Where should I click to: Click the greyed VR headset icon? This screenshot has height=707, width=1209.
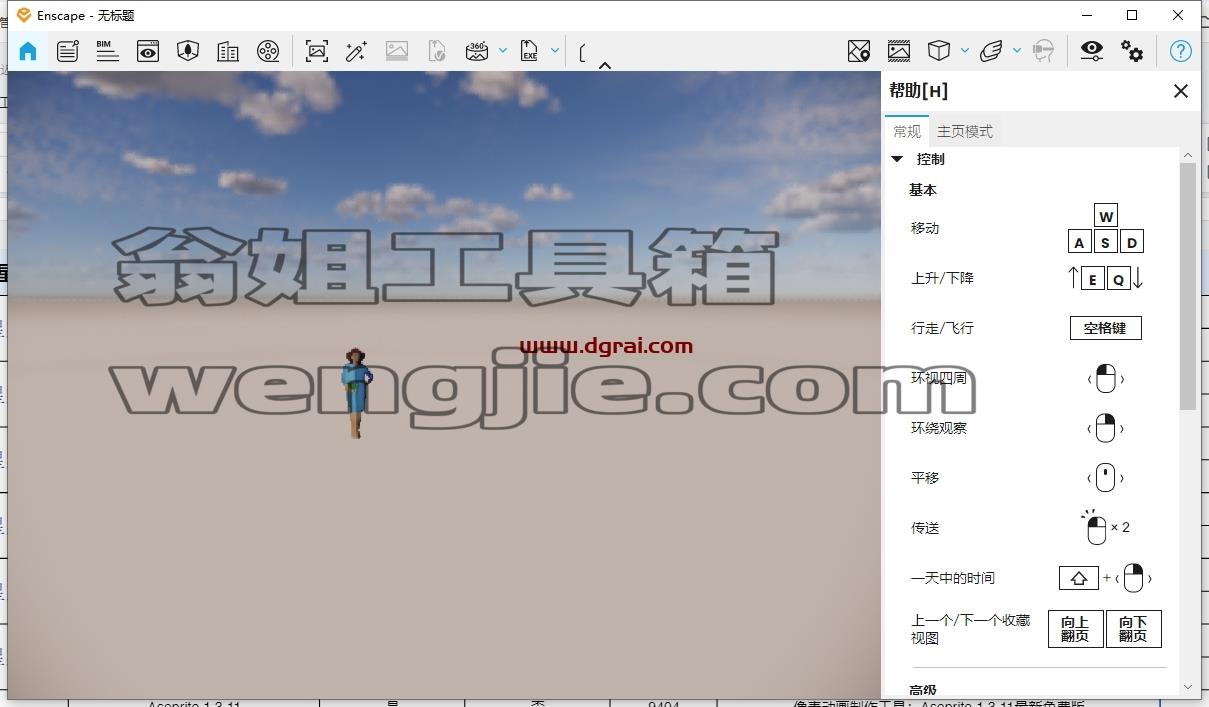click(1043, 51)
